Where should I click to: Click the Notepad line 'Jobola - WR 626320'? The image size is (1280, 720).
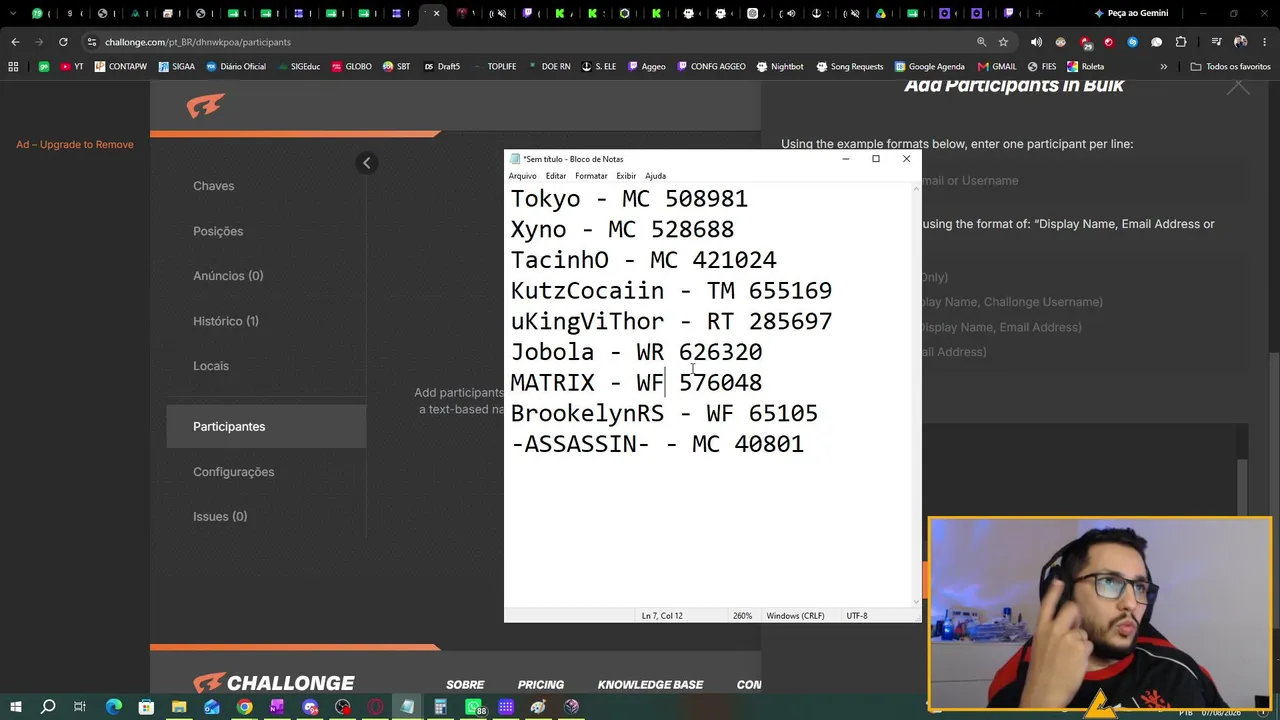pos(636,352)
